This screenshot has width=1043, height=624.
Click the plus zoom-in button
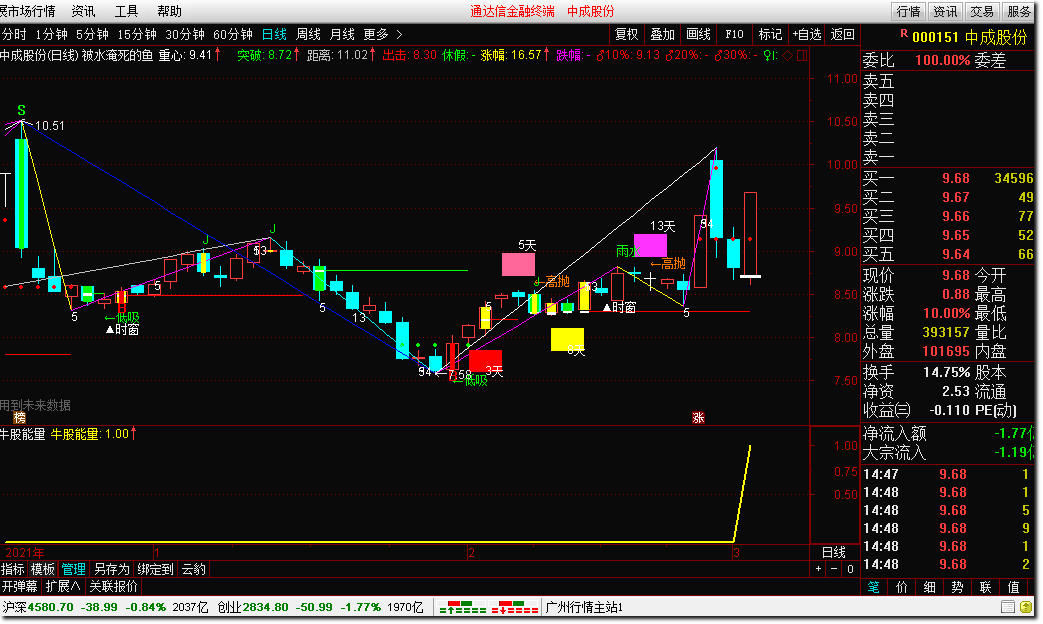click(819, 569)
